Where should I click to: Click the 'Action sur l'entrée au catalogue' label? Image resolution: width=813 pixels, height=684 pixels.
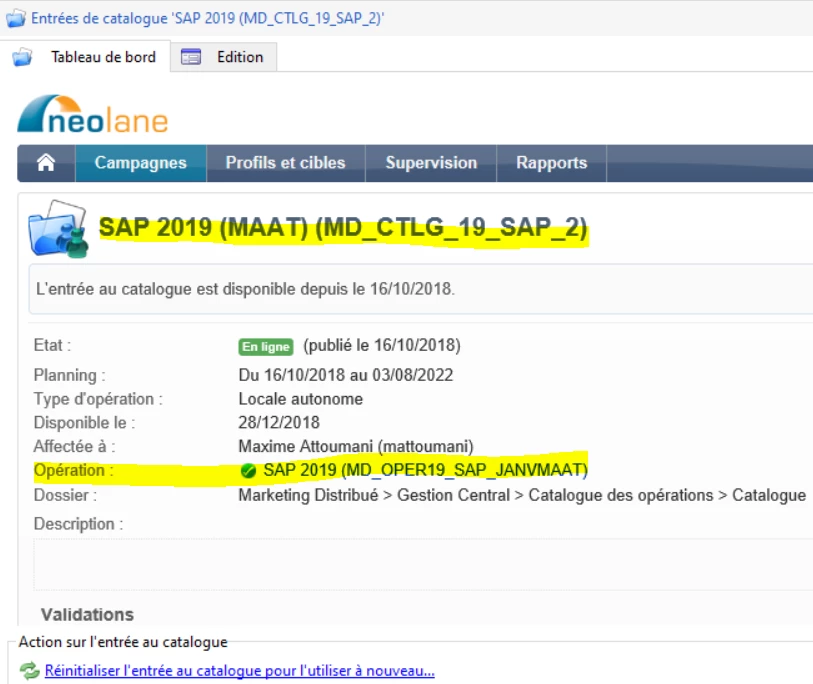coord(123,642)
